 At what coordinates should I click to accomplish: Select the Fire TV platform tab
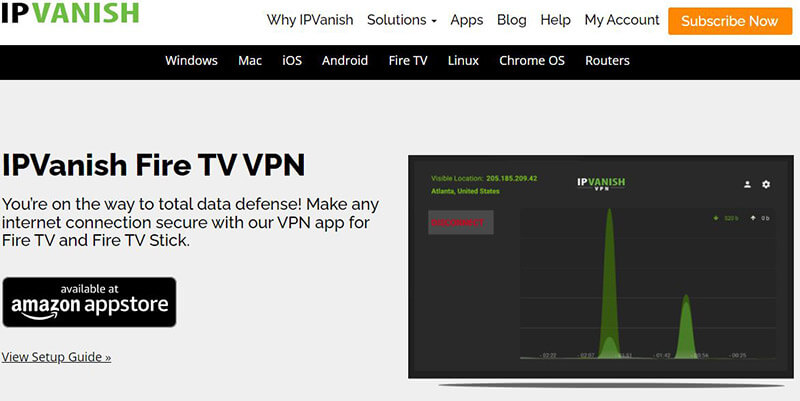(x=408, y=61)
